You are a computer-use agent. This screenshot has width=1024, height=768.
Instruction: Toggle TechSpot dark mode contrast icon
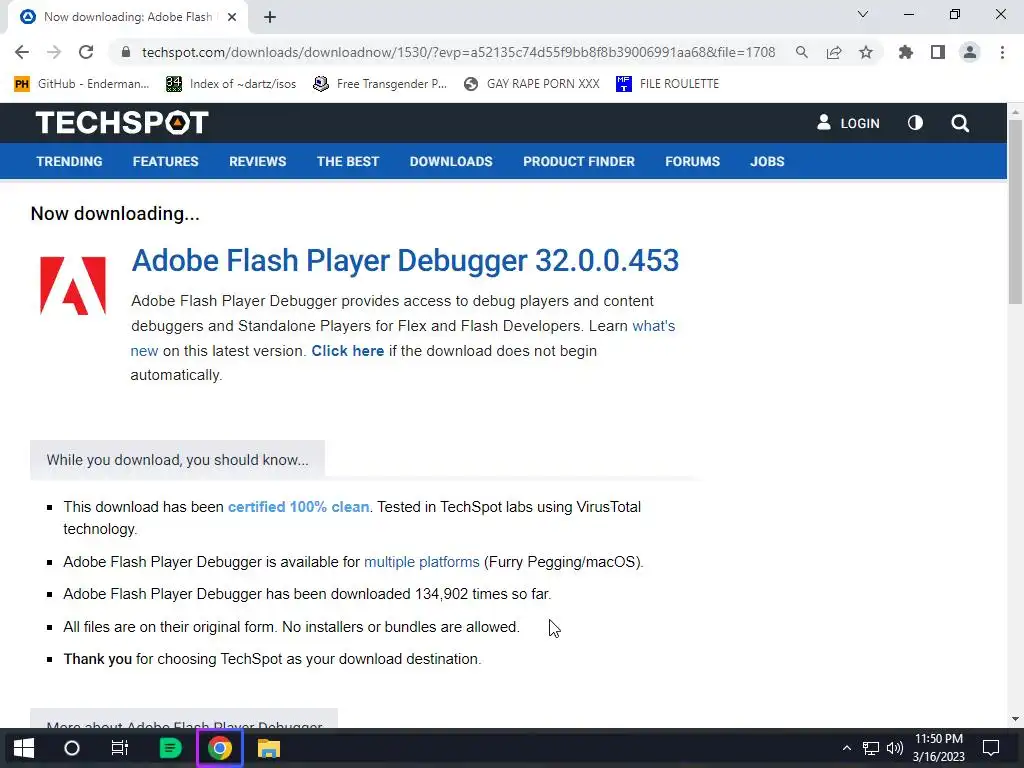pos(916,123)
